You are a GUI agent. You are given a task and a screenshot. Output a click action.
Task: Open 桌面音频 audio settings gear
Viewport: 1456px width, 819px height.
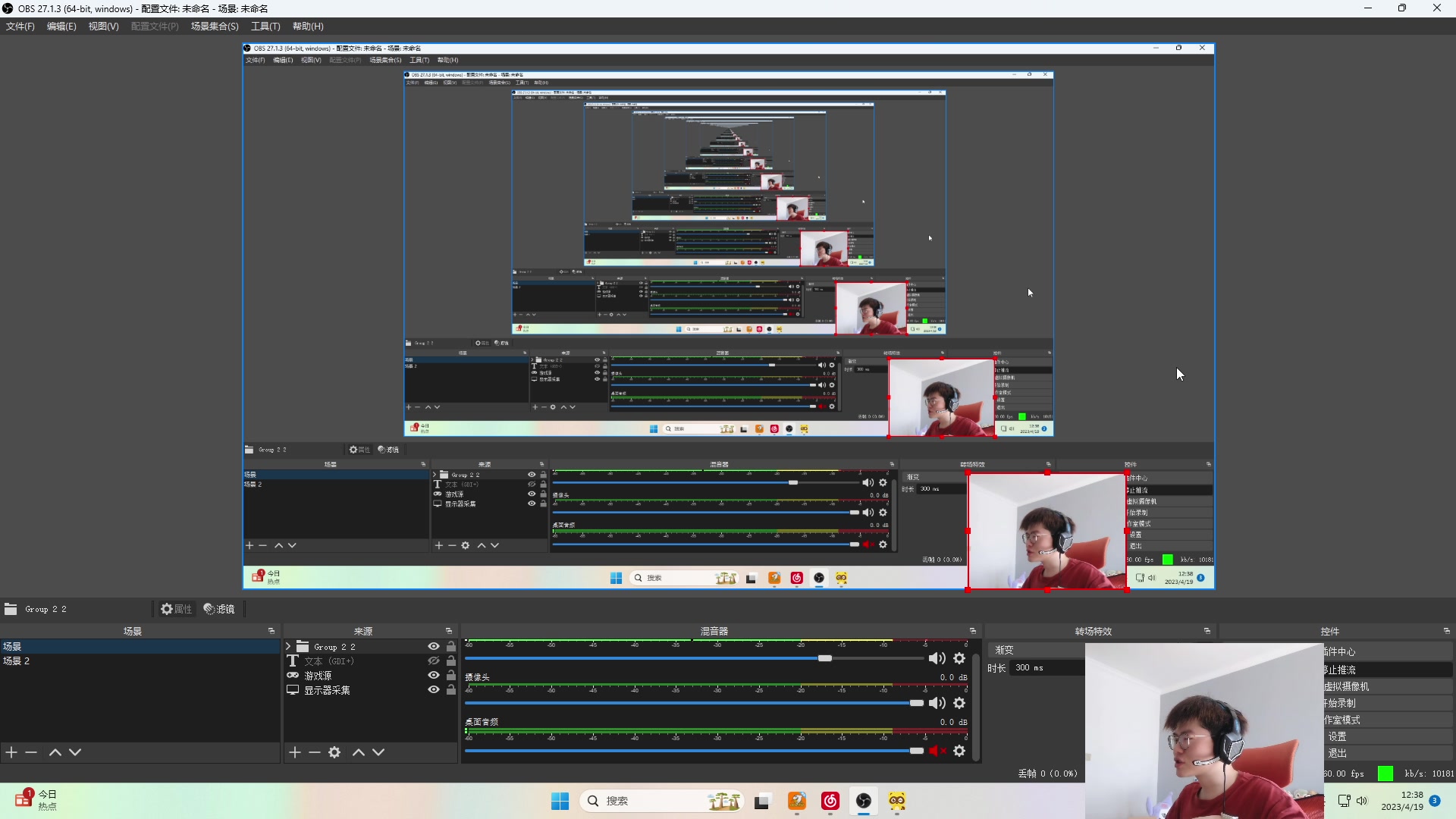point(959,751)
